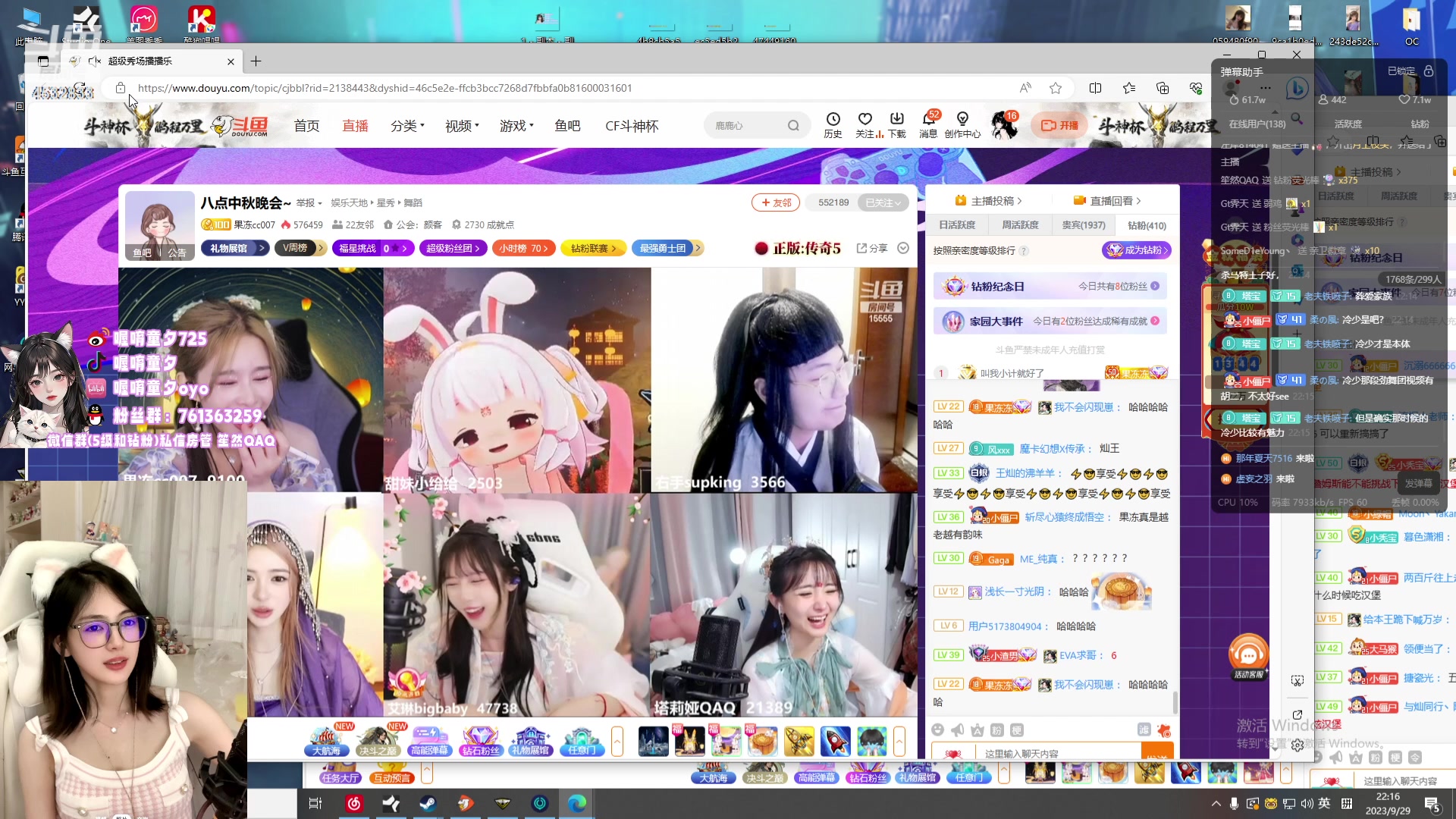1456x819 pixels.
Task: Go to 首页 navigation item
Action: click(x=306, y=126)
